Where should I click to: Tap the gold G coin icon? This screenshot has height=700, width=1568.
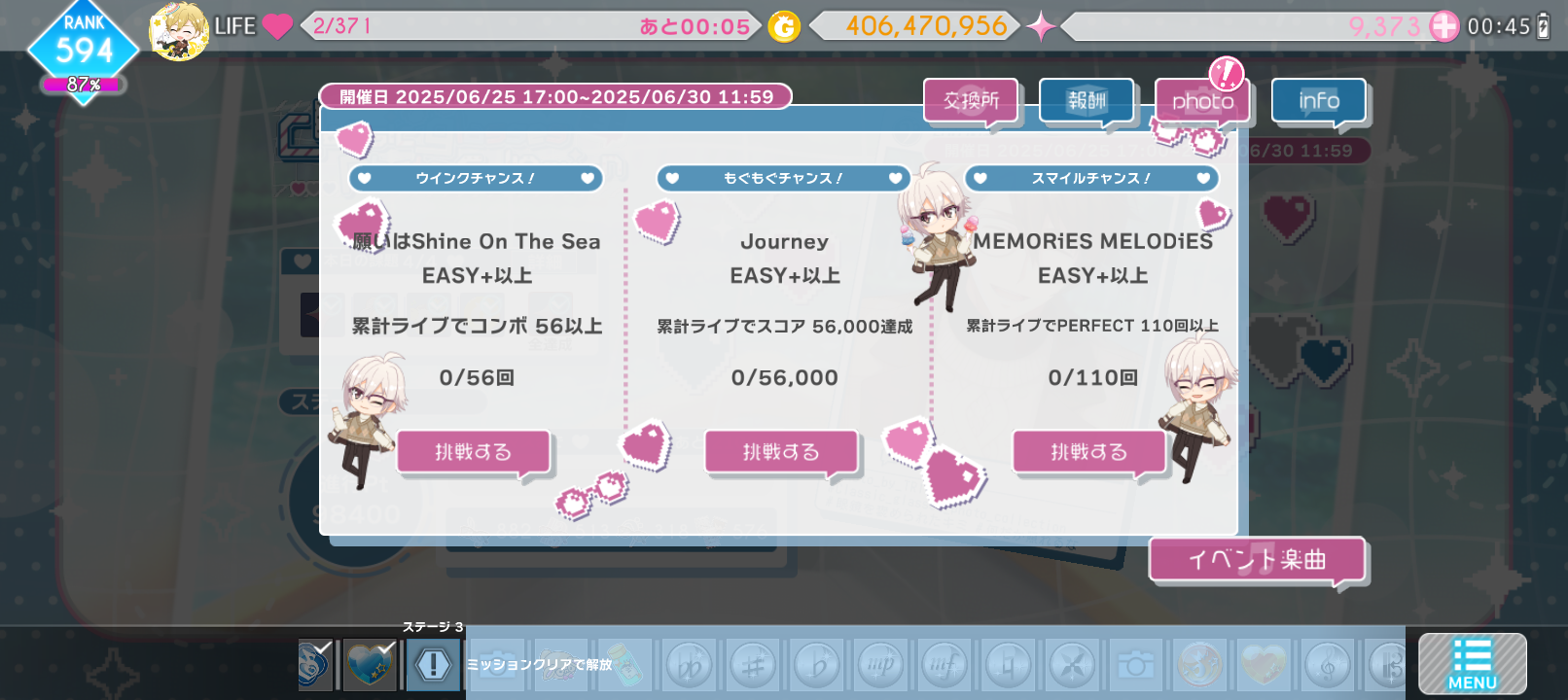(784, 26)
